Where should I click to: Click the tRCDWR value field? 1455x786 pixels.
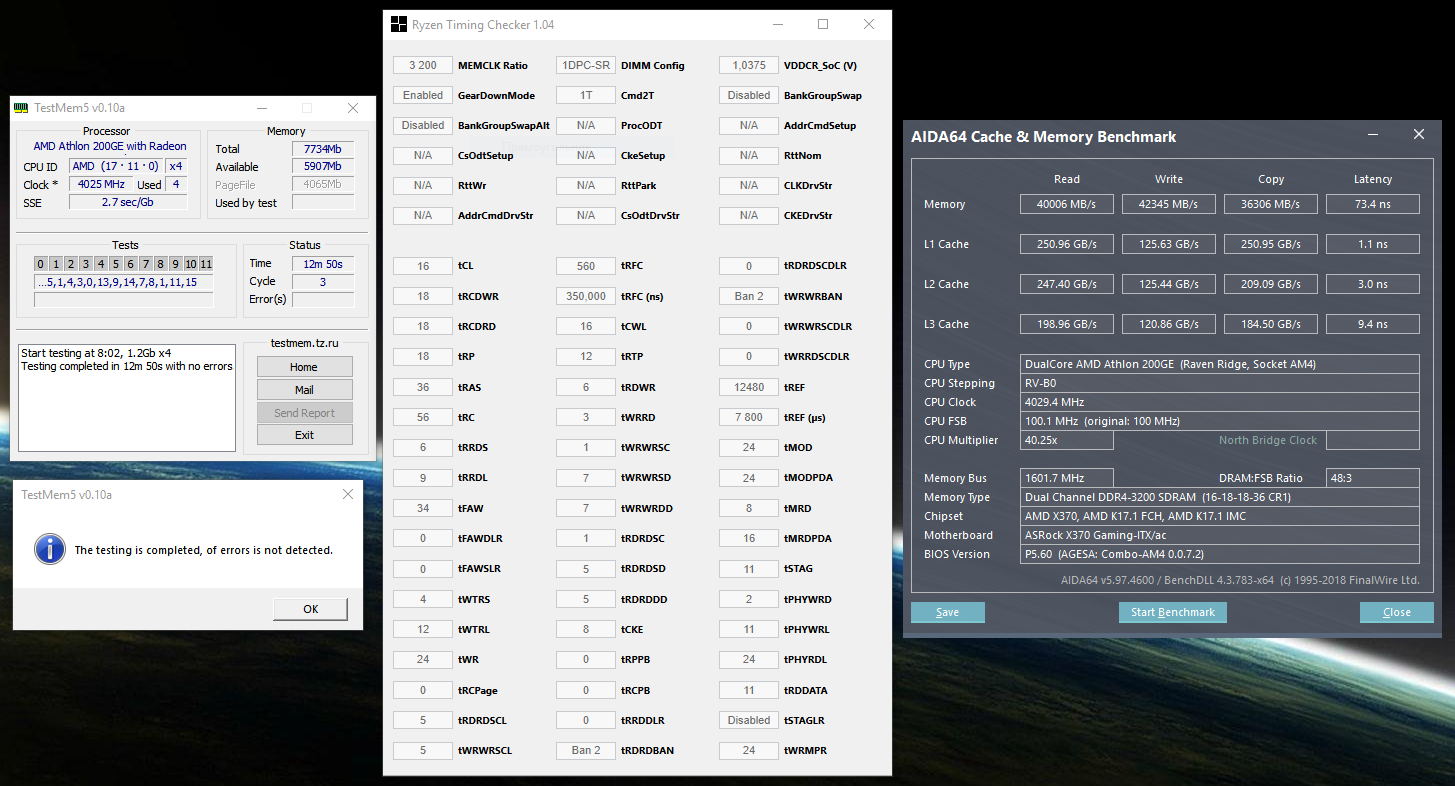click(x=423, y=296)
